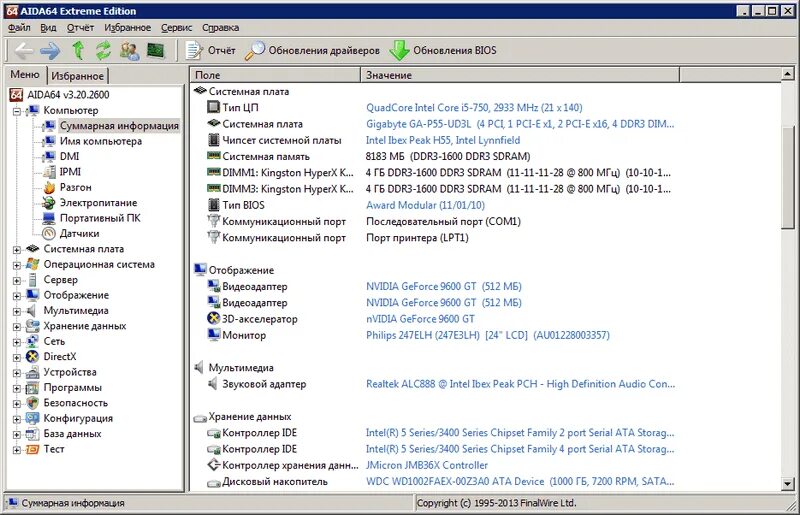Image resolution: width=800 pixels, height=515 pixels.
Task: Open Обновления BIOS toolbar button
Action: point(442,50)
